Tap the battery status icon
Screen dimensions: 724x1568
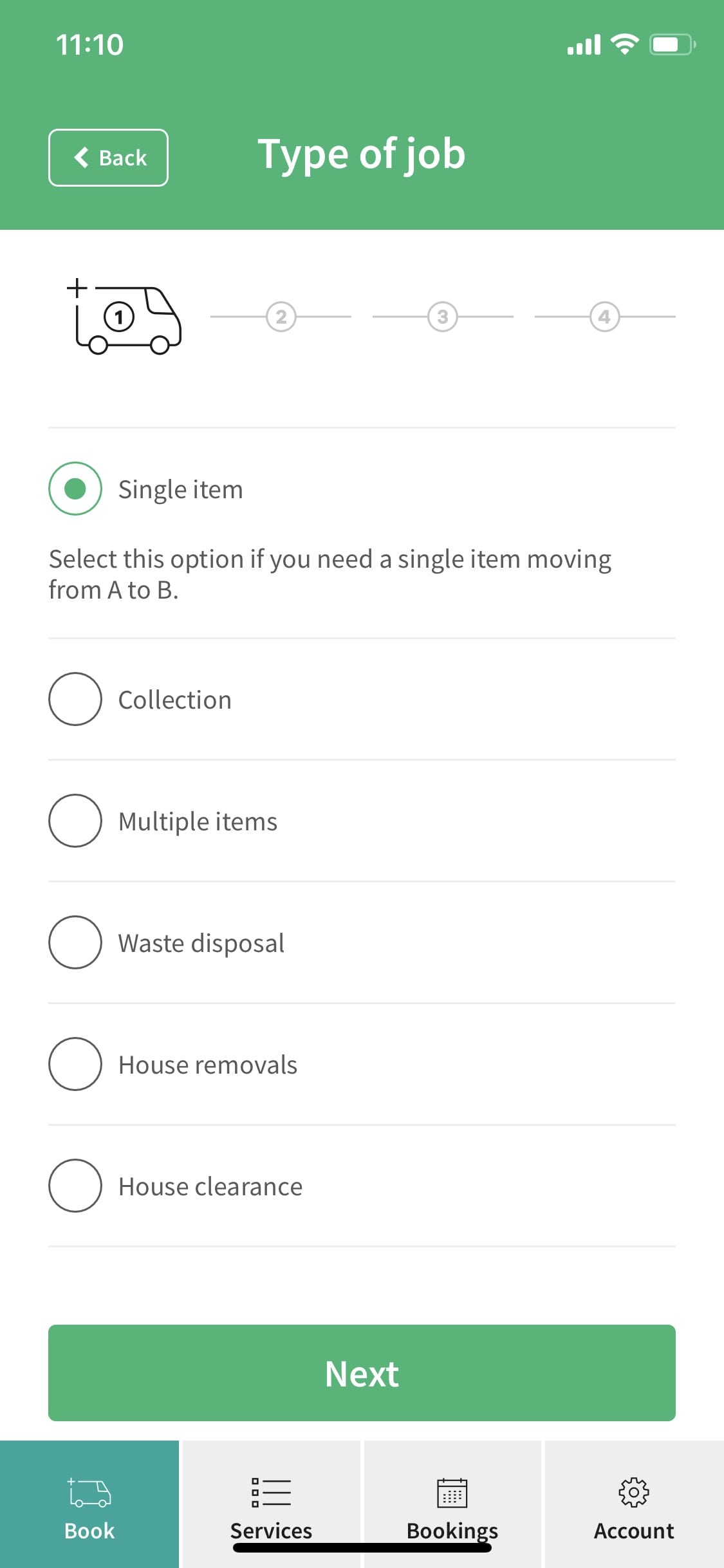tap(673, 44)
